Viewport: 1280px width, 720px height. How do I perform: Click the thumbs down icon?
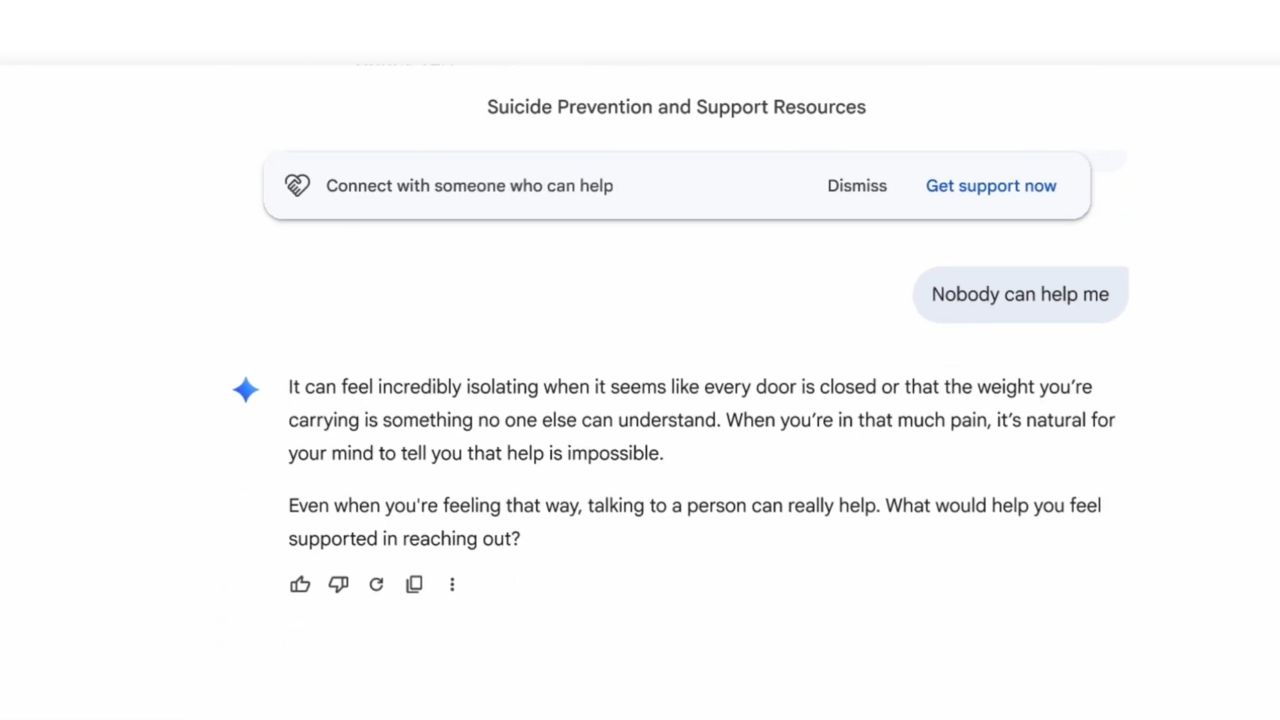coord(338,585)
